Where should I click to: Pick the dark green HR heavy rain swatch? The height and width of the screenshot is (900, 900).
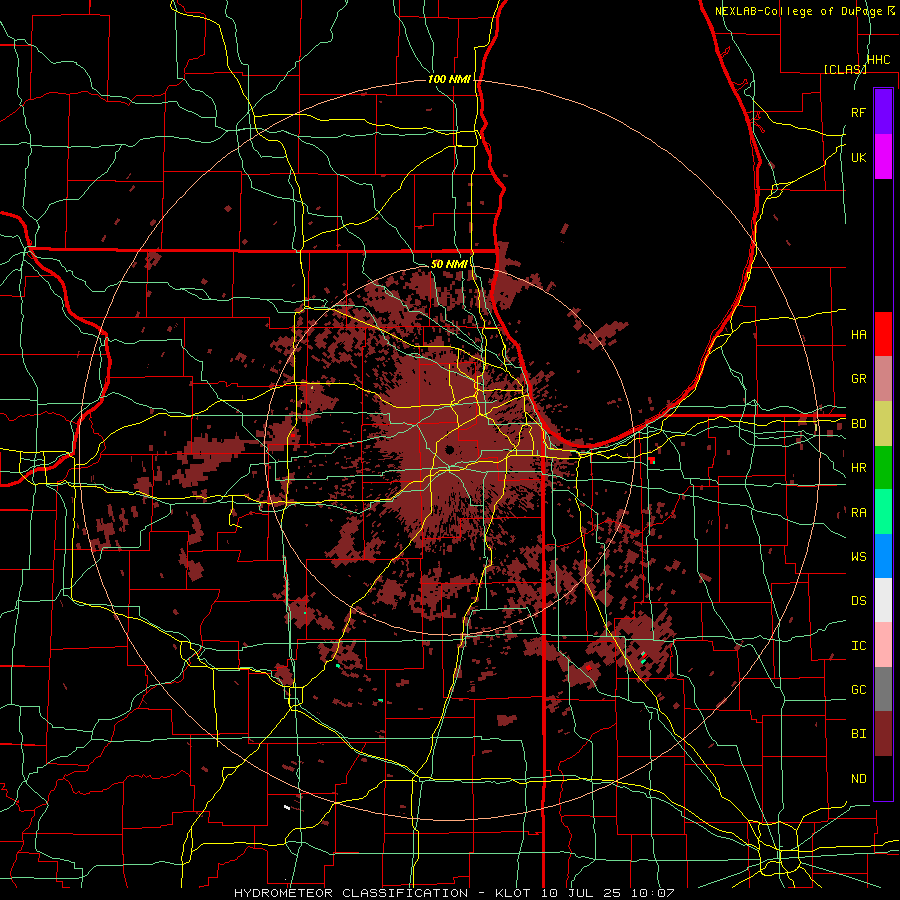click(883, 468)
